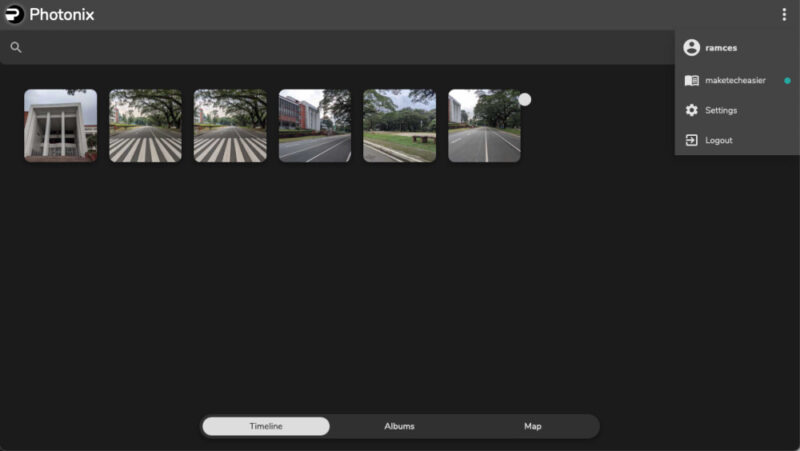Viewport: 800px width, 451px height.
Task: Click the Logout door icon
Action: pyautogui.click(x=692, y=140)
